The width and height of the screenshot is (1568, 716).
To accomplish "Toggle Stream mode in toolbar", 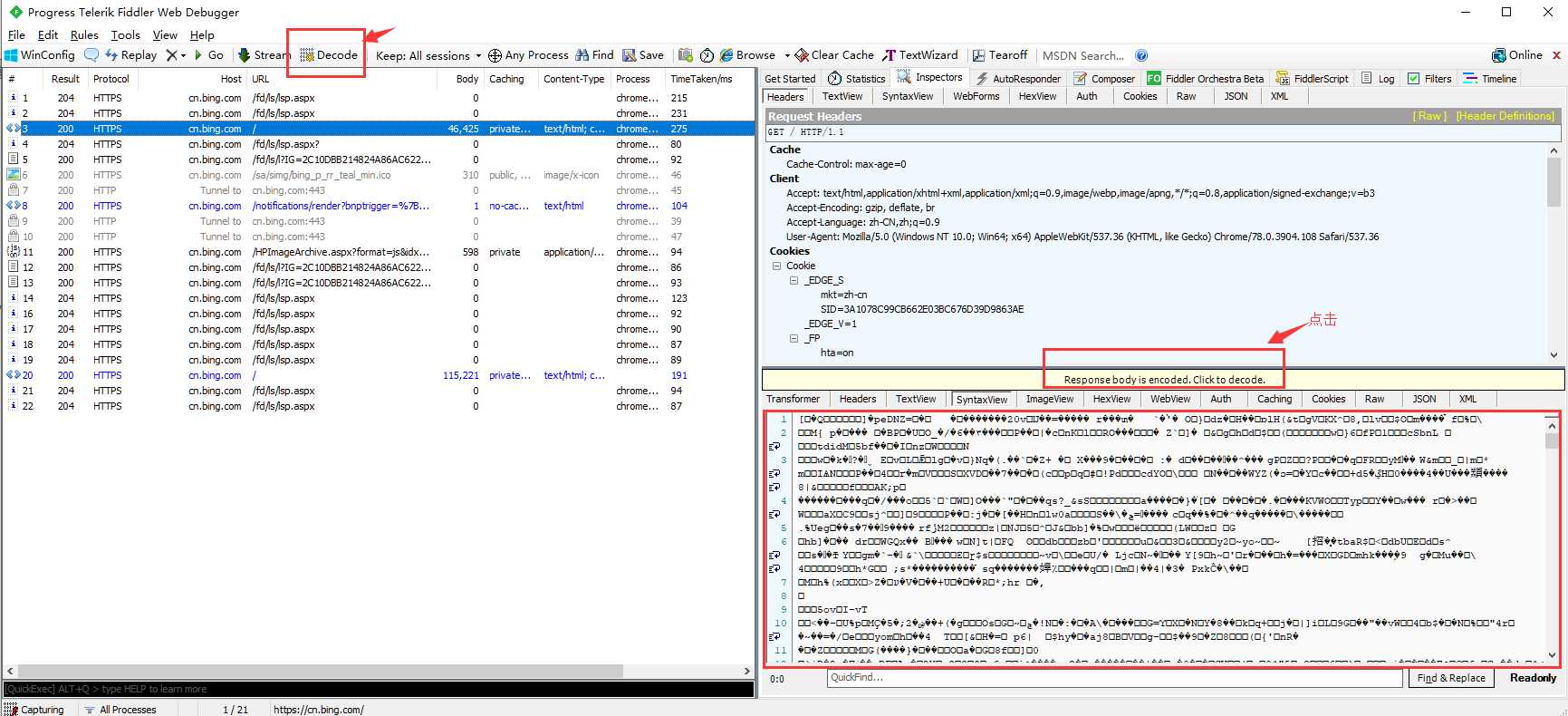I will (x=264, y=55).
